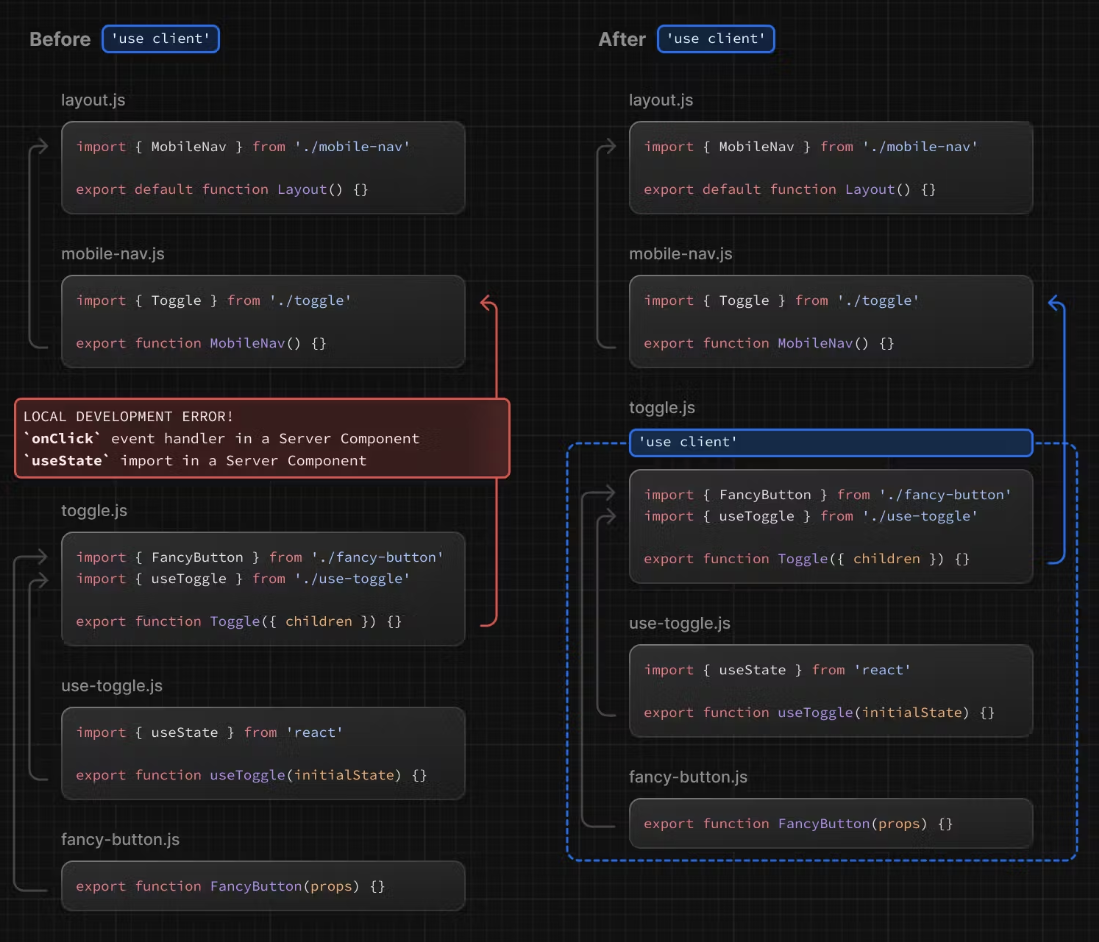1099x942 pixels.
Task: Click the After heading text
Action: click(622, 39)
